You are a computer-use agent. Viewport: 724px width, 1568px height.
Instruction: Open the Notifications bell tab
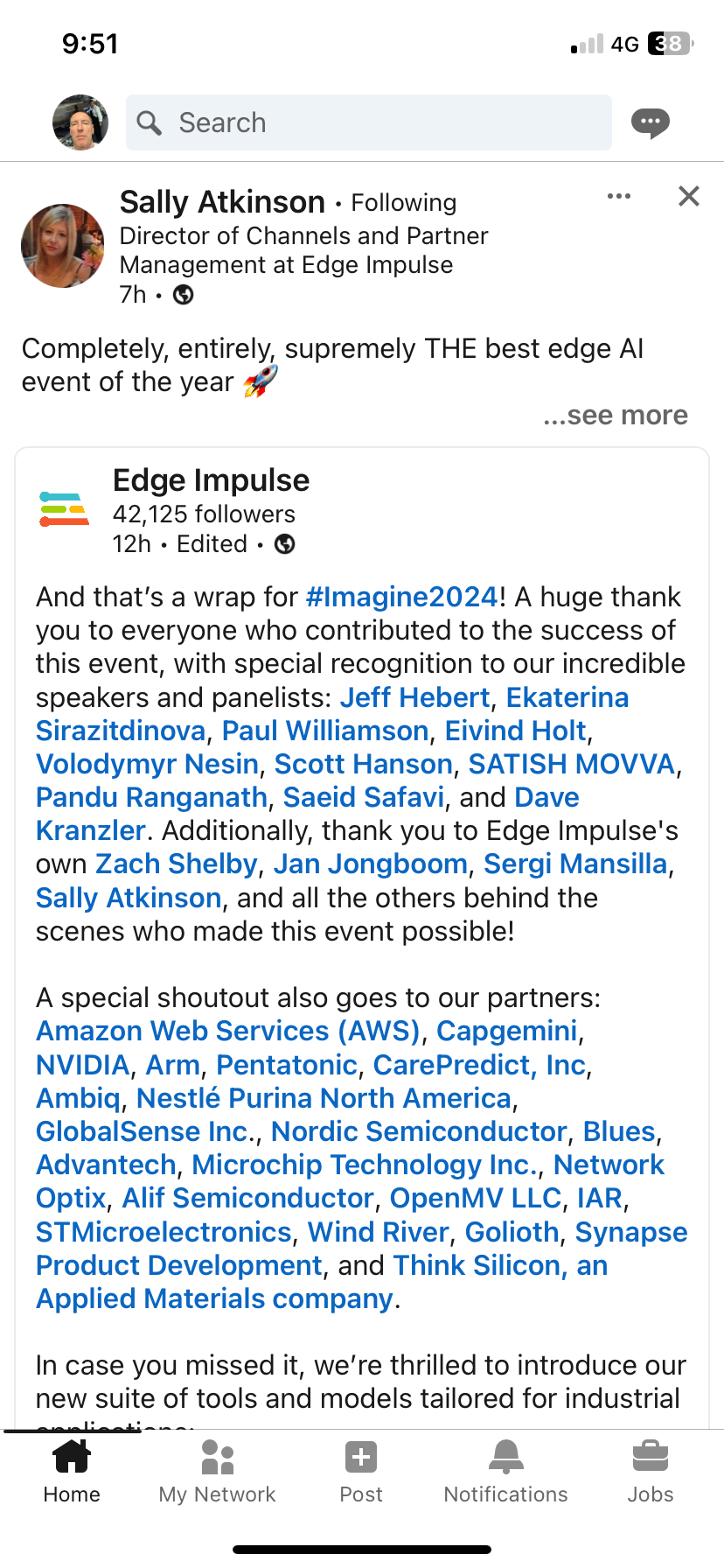[x=506, y=1472]
